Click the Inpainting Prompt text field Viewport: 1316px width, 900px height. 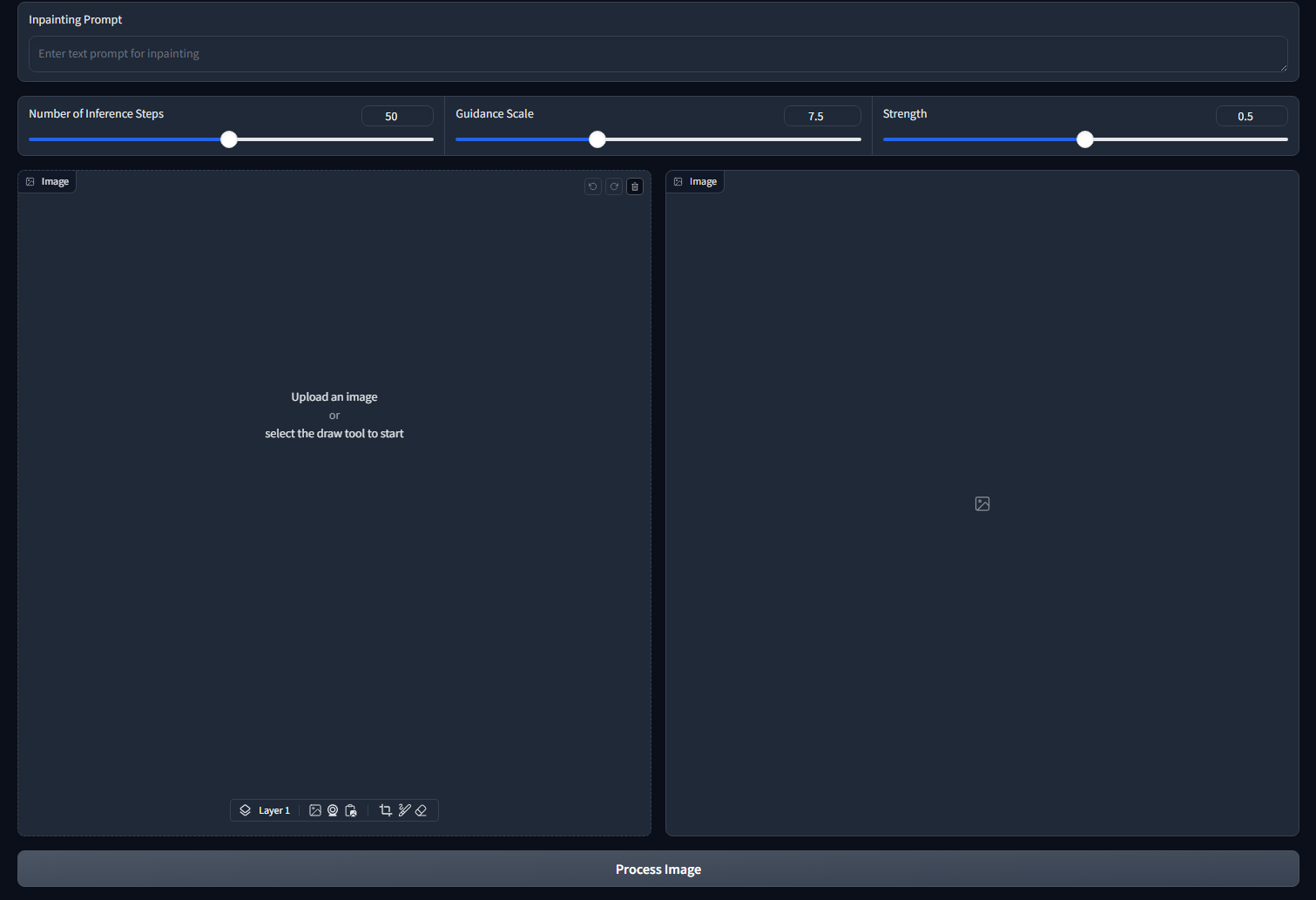(x=658, y=54)
